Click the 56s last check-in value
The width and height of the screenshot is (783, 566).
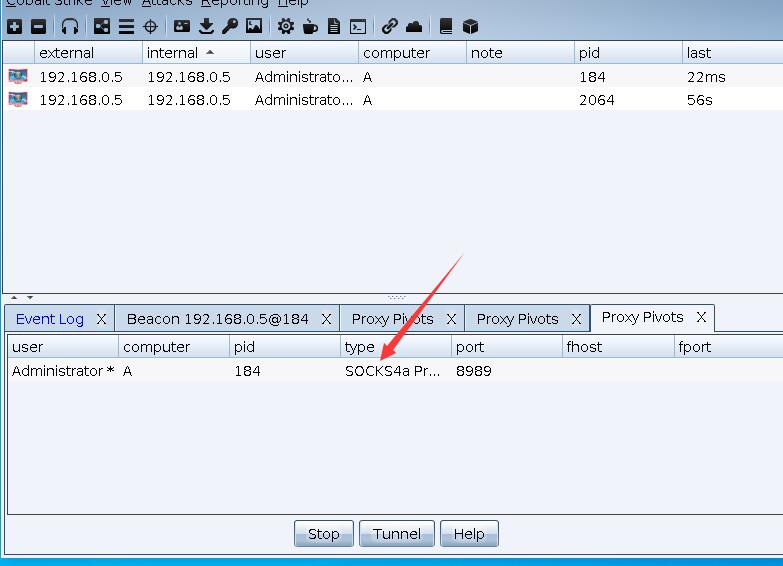pos(699,100)
